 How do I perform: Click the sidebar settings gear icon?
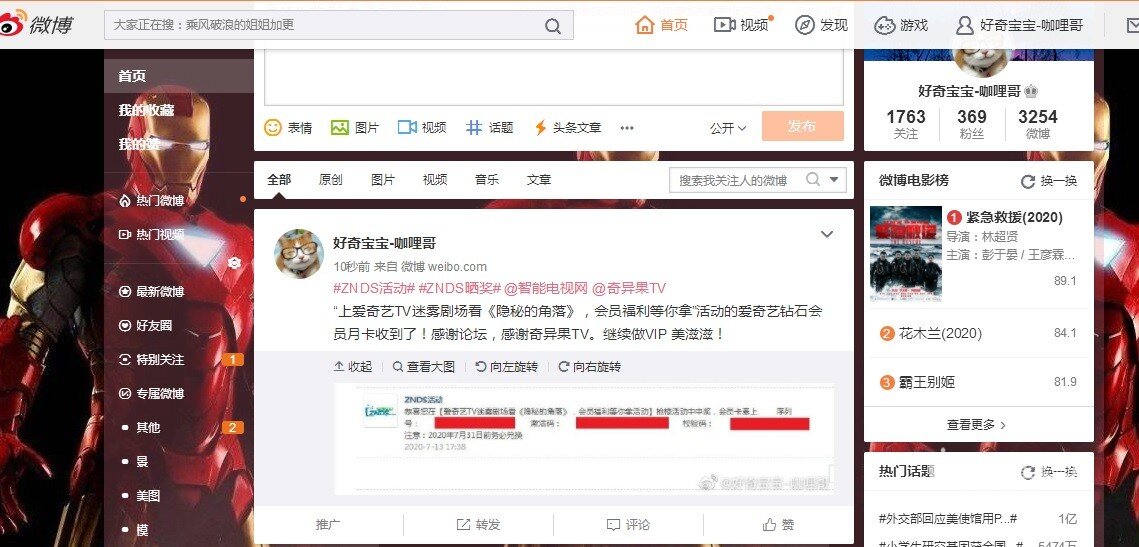pyautogui.click(x=234, y=263)
